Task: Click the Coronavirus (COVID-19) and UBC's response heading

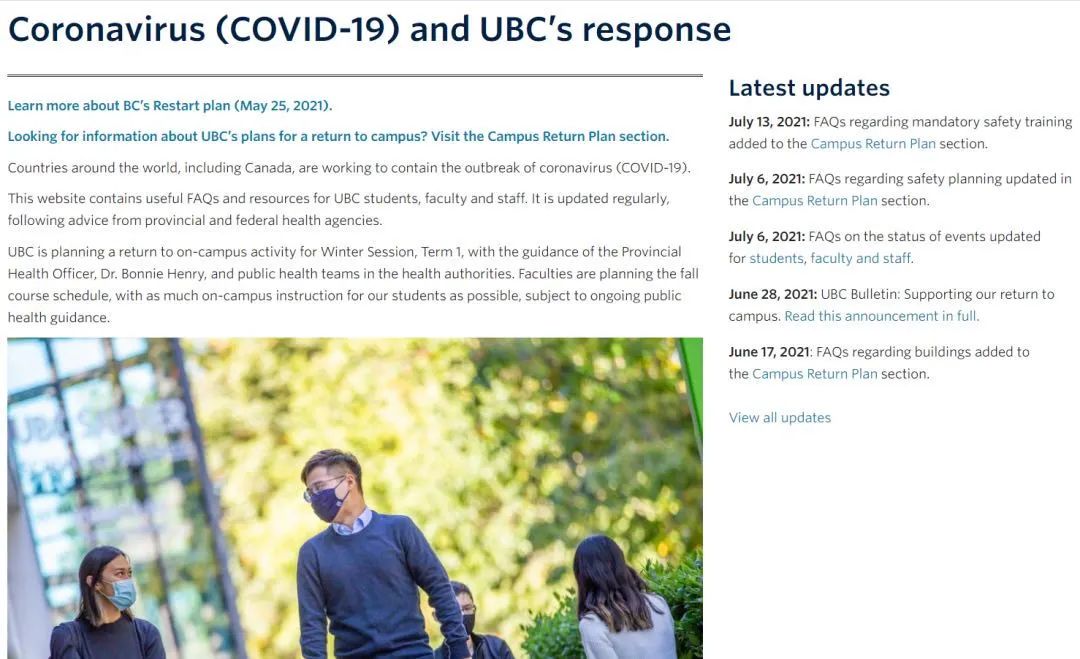Action: (369, 30)
